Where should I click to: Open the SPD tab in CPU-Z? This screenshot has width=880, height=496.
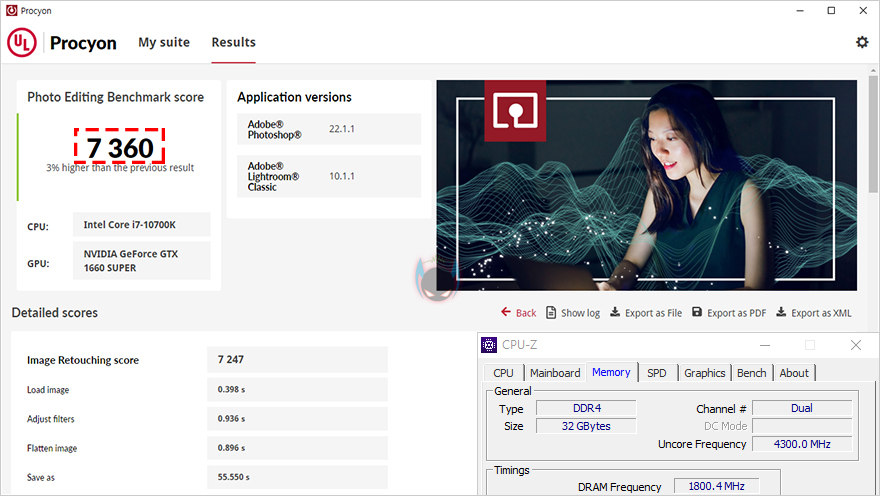coord(657,373)
